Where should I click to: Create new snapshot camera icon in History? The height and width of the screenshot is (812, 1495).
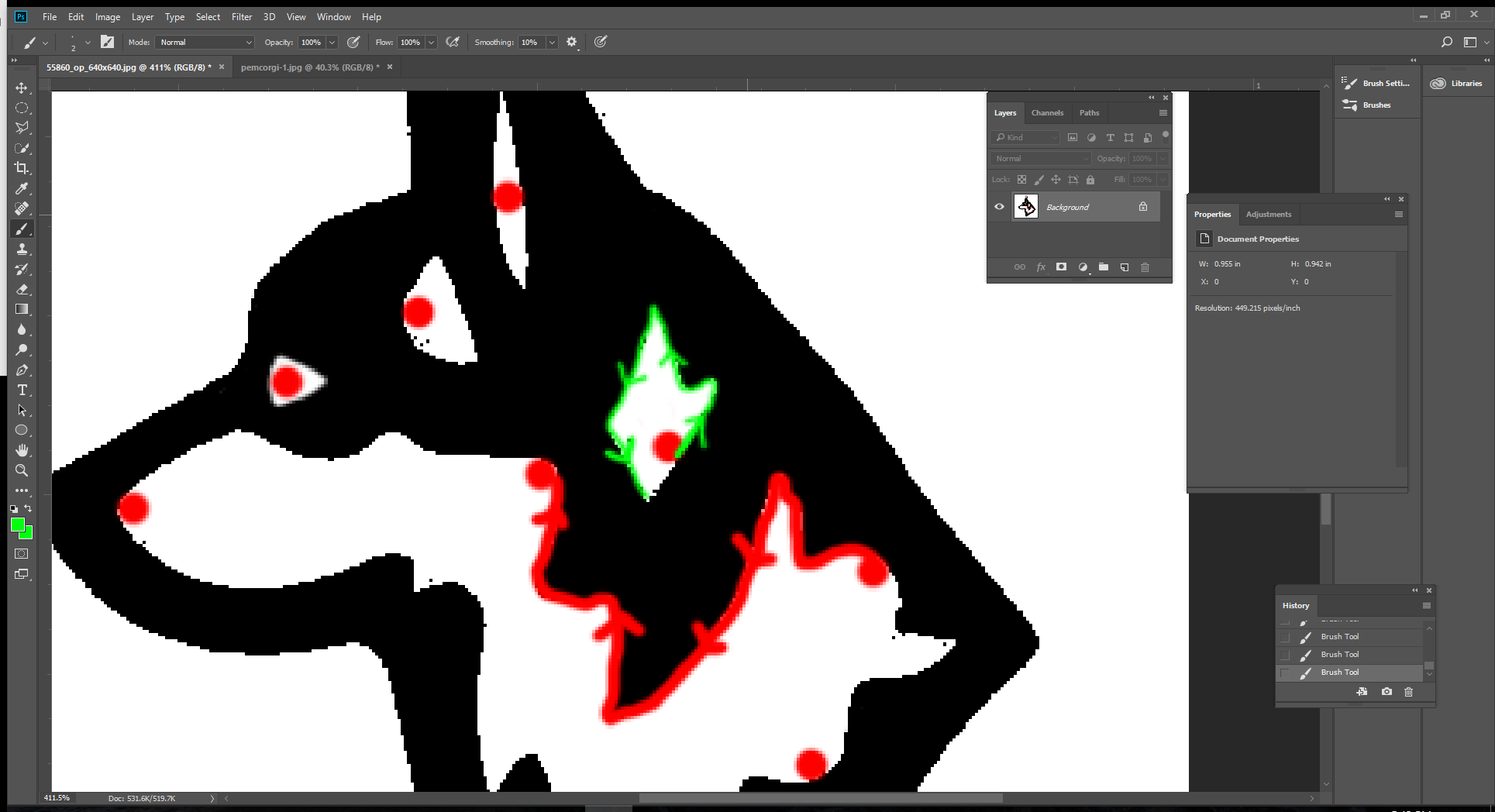[x=1386, y=692]
